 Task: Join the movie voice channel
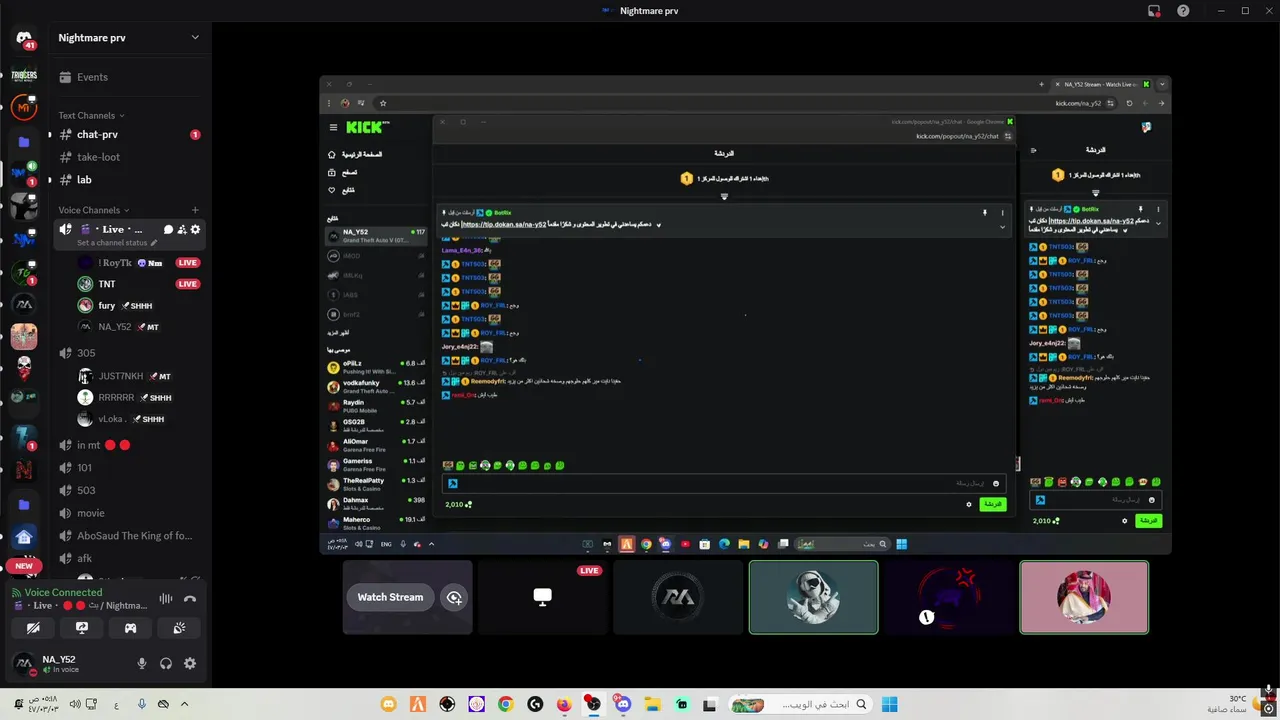tap(129, 513)
